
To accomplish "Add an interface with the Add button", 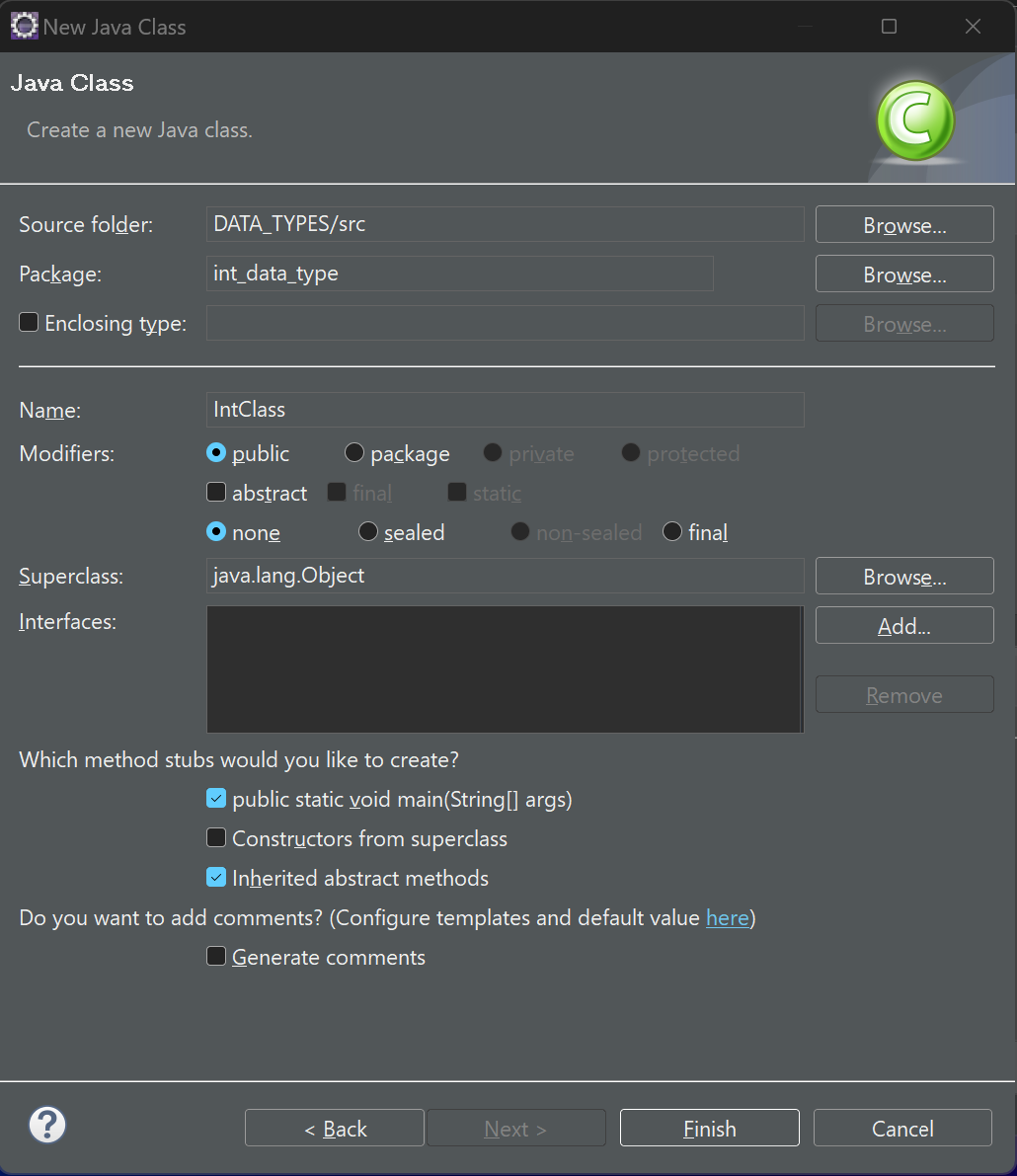I will 904,625.
